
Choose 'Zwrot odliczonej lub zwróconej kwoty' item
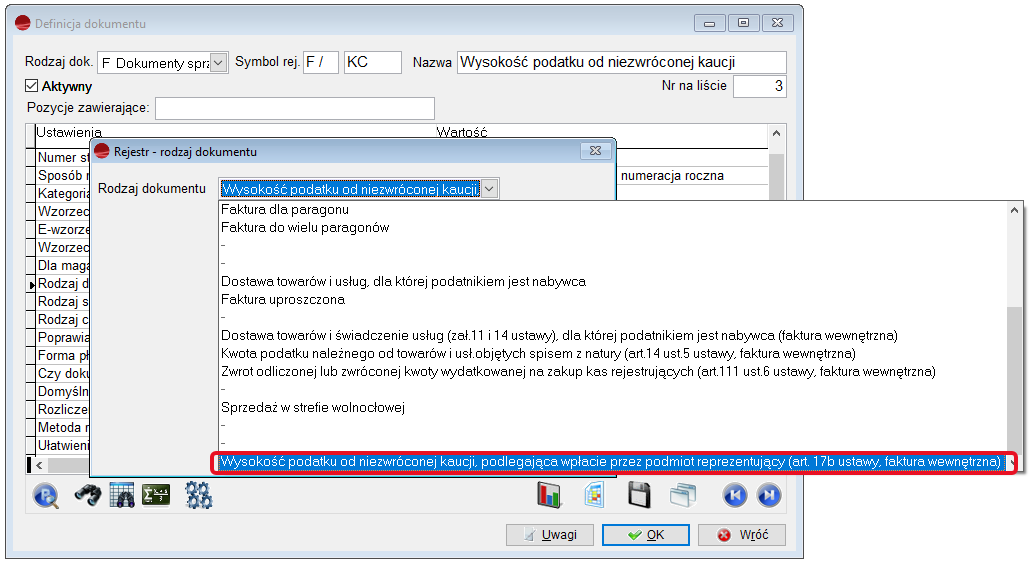(578, 372)
